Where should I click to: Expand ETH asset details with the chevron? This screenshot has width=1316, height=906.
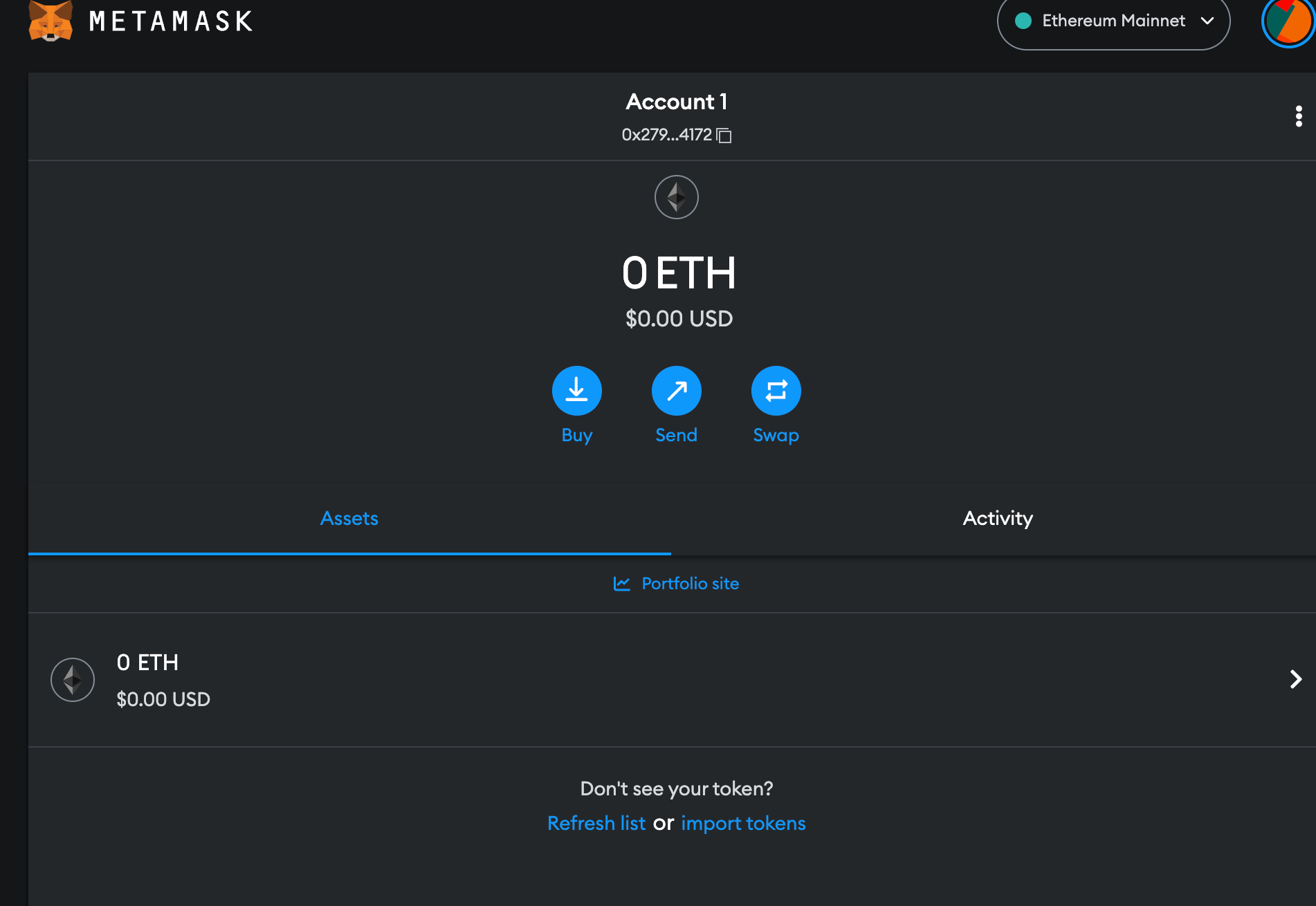click(x=1296, y=679)
